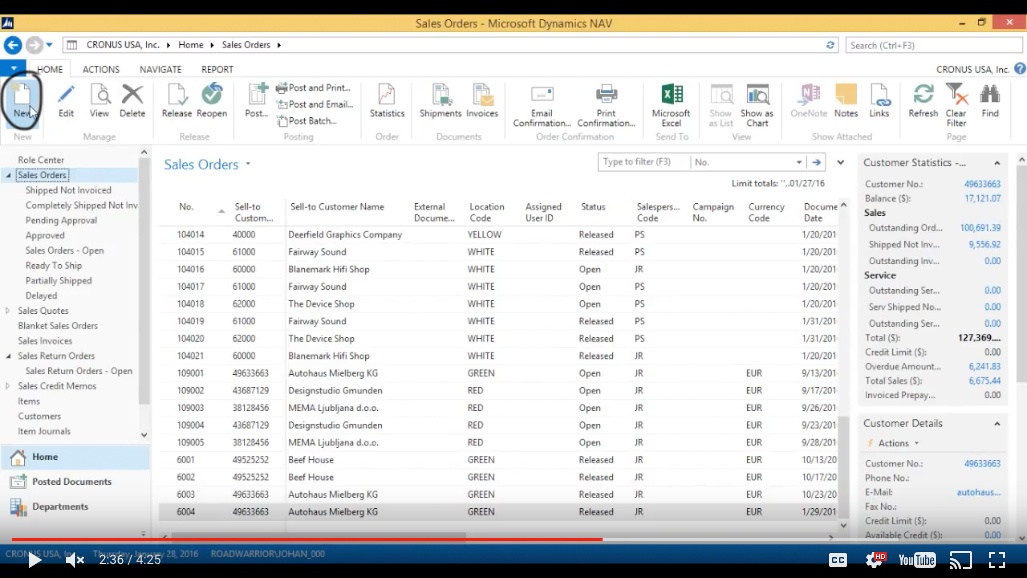Collapse the Customer Statistics panel

tap(997, 163)
